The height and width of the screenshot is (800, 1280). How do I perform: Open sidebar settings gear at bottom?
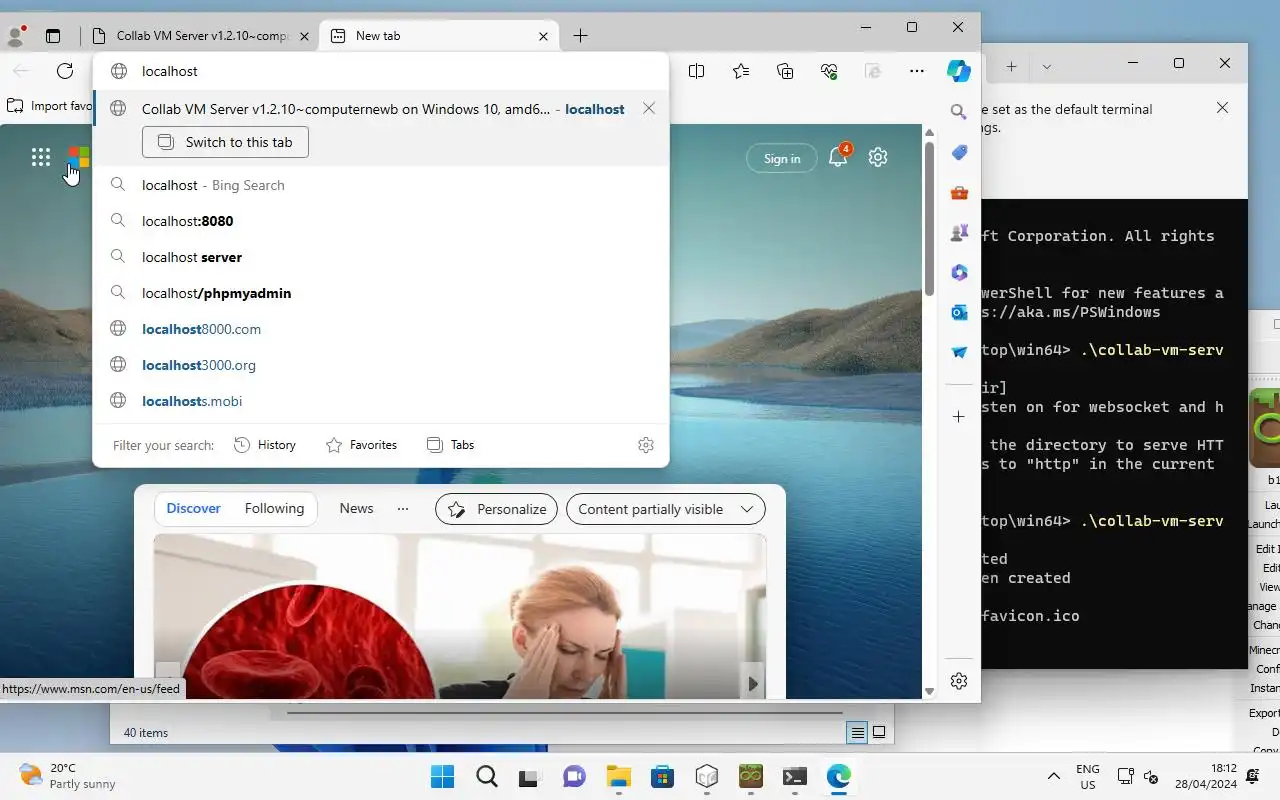(959, 681)
